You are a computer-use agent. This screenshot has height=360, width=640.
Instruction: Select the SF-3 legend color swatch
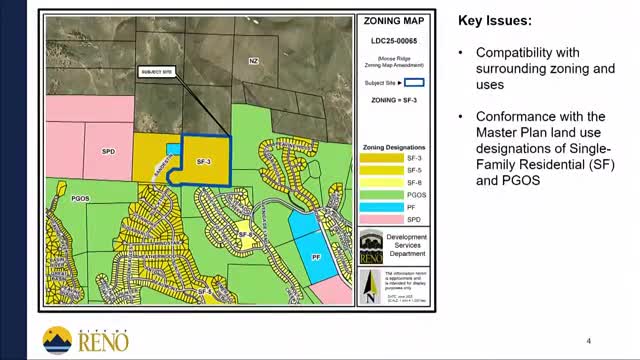382,158
